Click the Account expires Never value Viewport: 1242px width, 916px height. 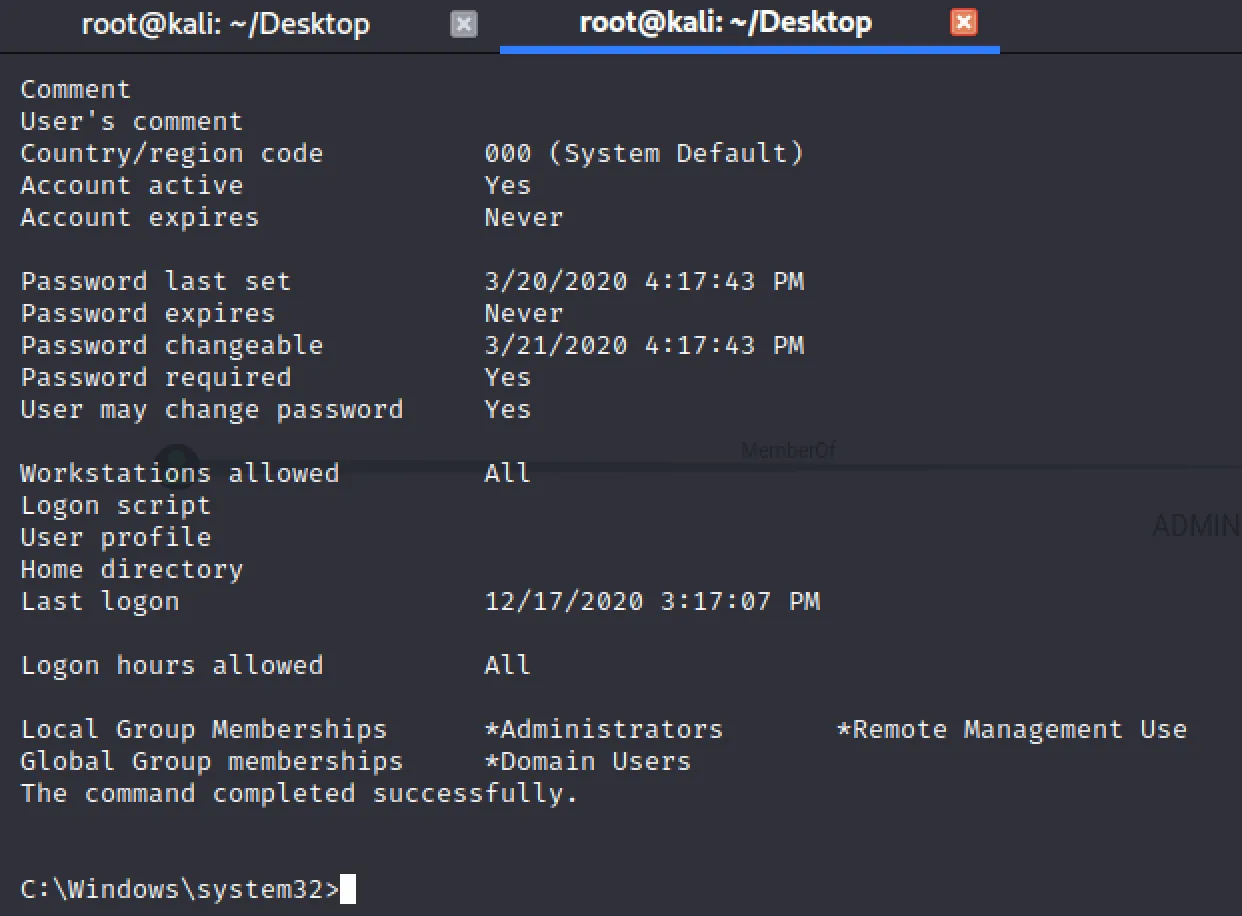click(524, 217)
